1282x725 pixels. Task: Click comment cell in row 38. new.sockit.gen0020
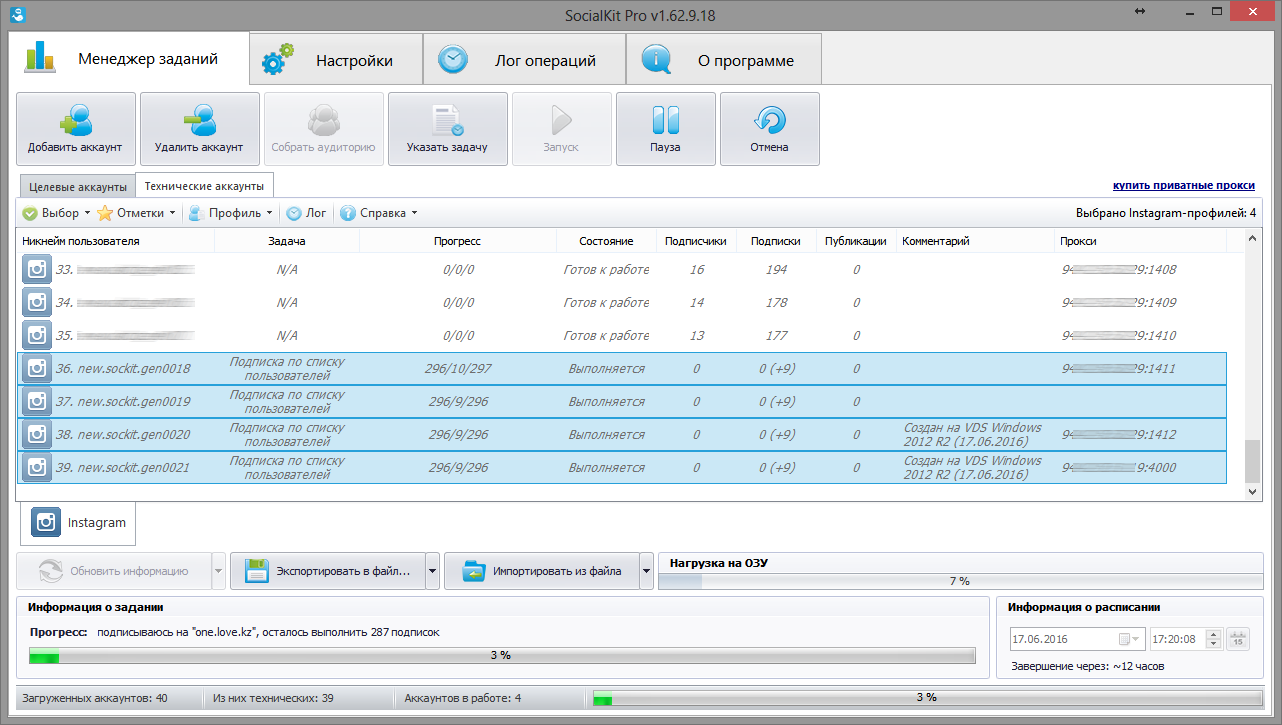tap(976, 435)
